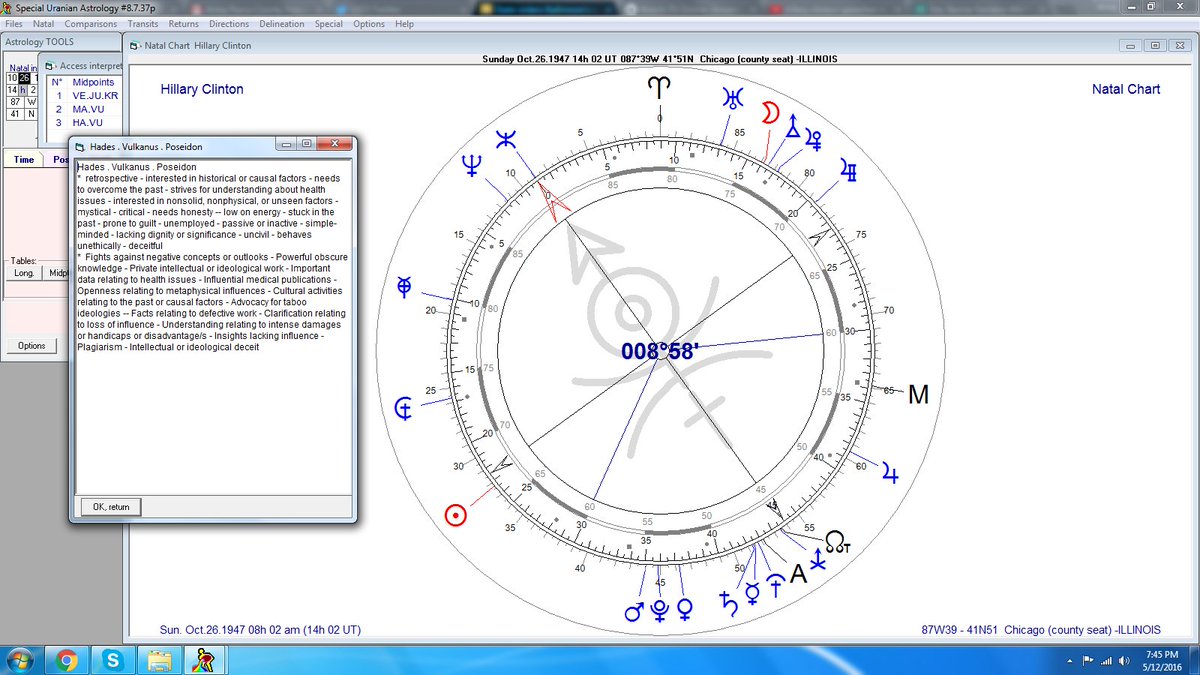Open Google Chrome from the taskbar

pyautogui.click(x=67, y=660)
